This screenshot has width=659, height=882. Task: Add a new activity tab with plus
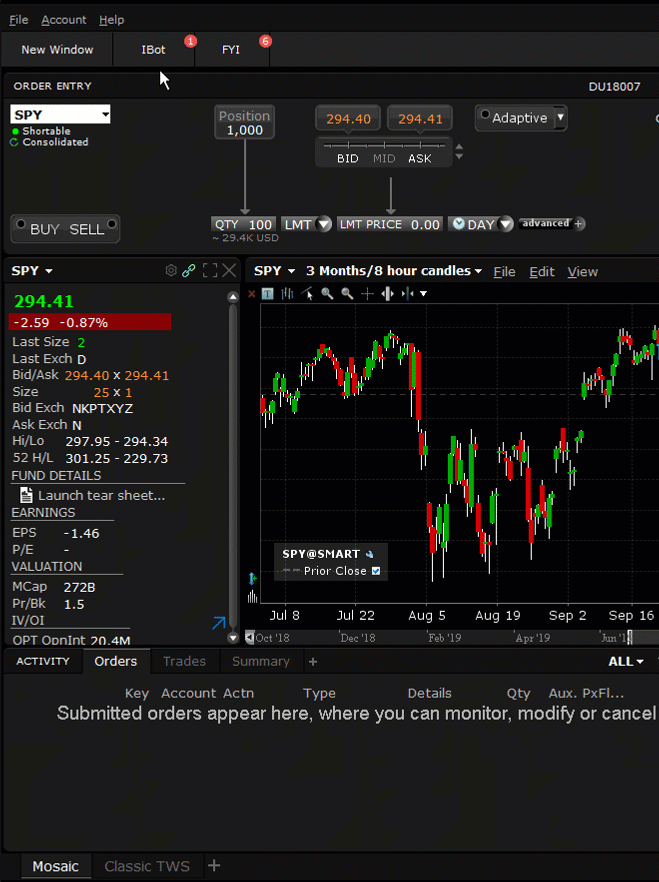pyautogui.click(x=312, y=661)
